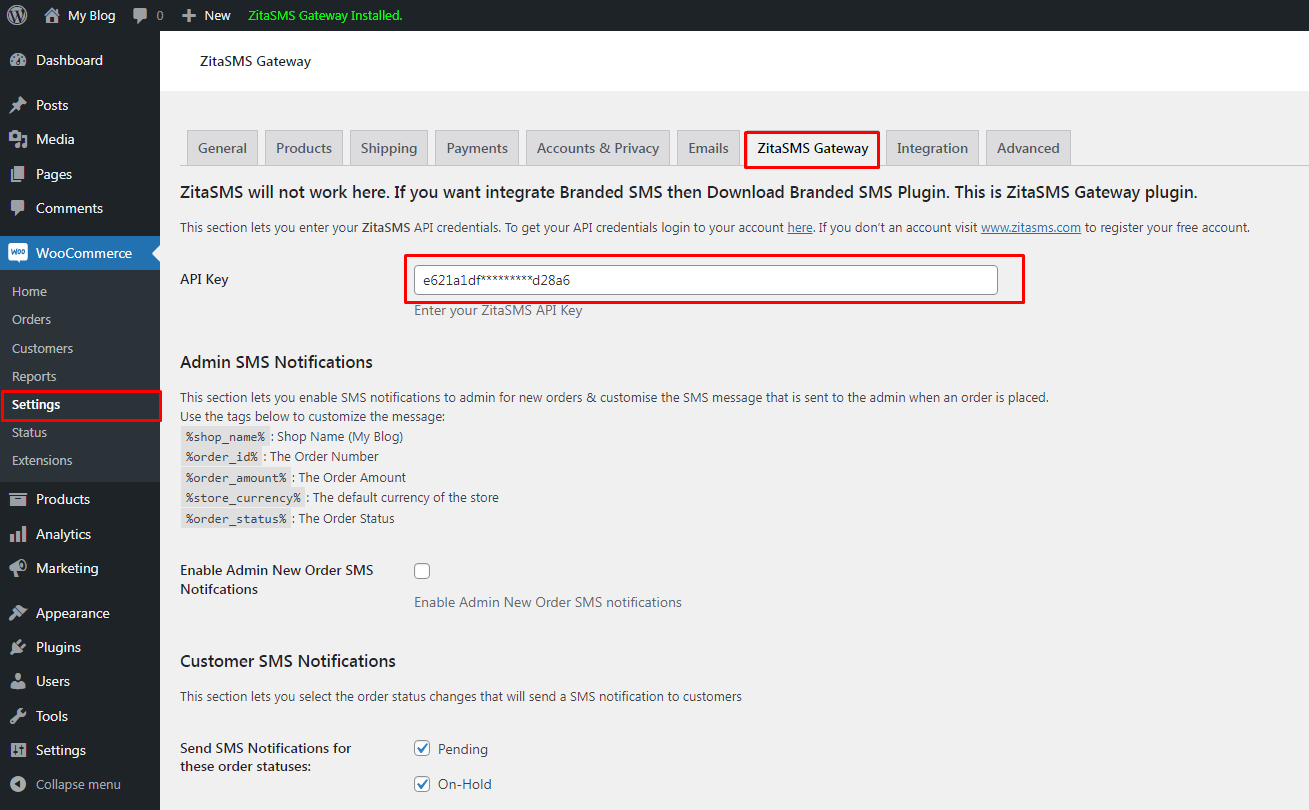Click the %shop_name% tag text
The width and height of the screenshot is (1309, 810).
pos(225,437)
